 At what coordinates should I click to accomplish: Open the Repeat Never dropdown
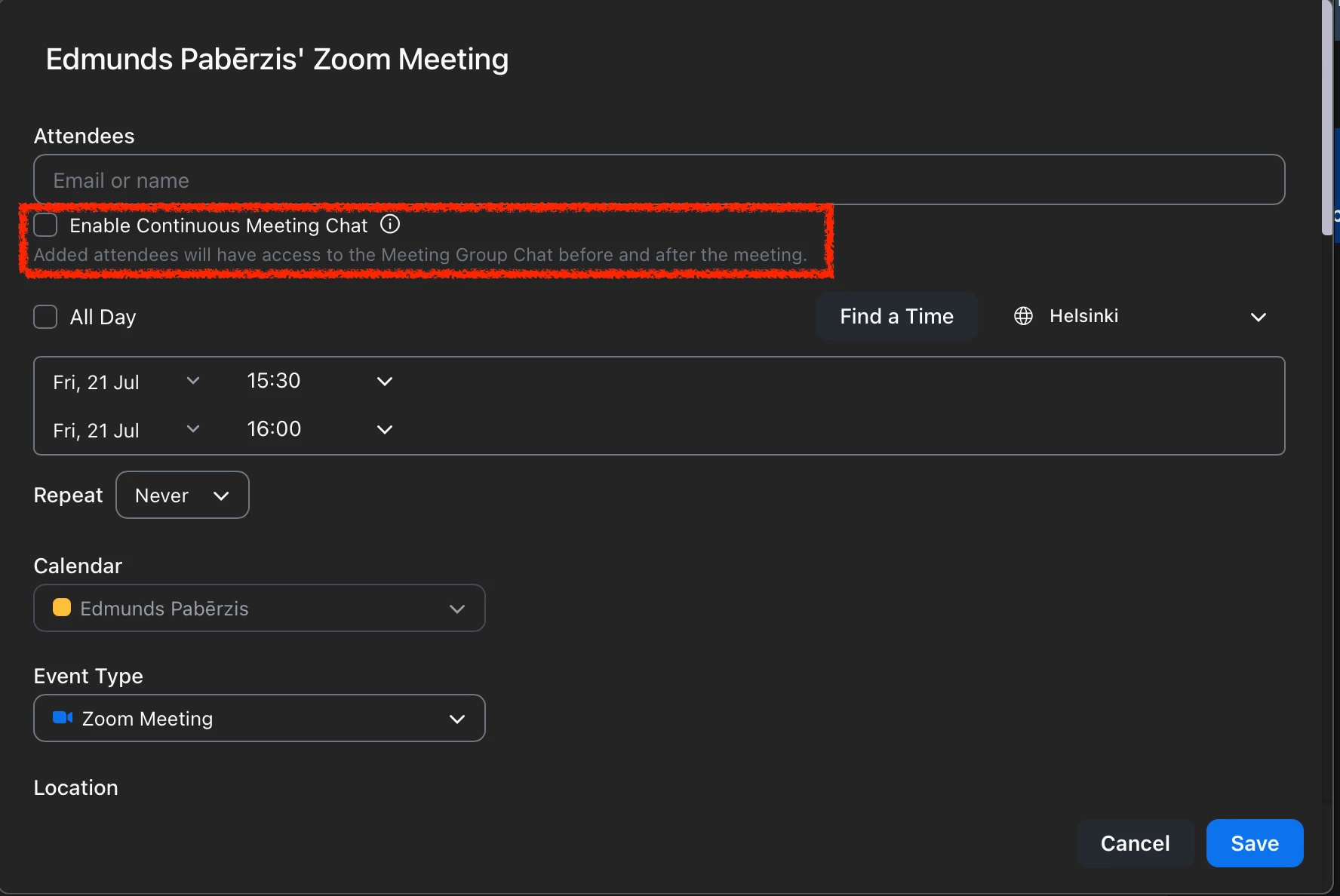pyautogui.click(x=183, y=495)
